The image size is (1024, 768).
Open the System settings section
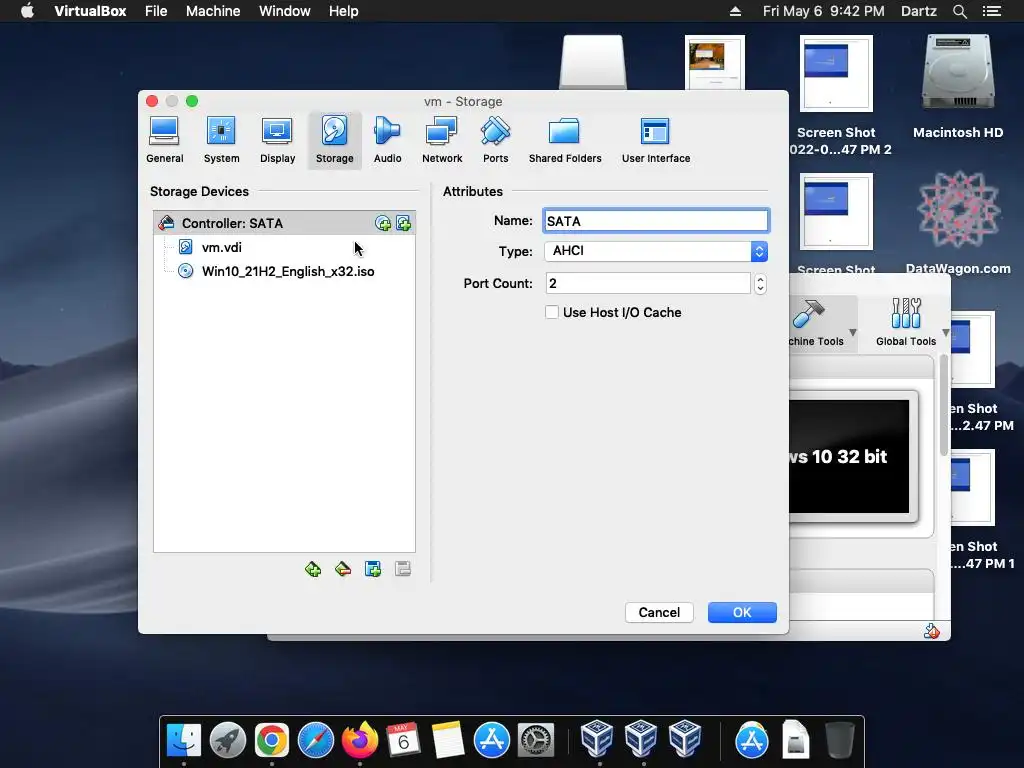point(221,140)
